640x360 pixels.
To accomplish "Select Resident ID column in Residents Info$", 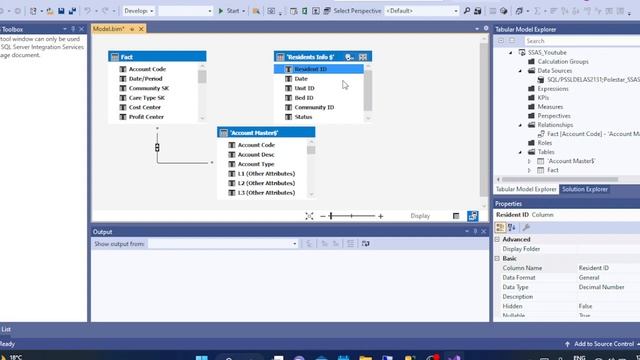I will click(319, 69).
